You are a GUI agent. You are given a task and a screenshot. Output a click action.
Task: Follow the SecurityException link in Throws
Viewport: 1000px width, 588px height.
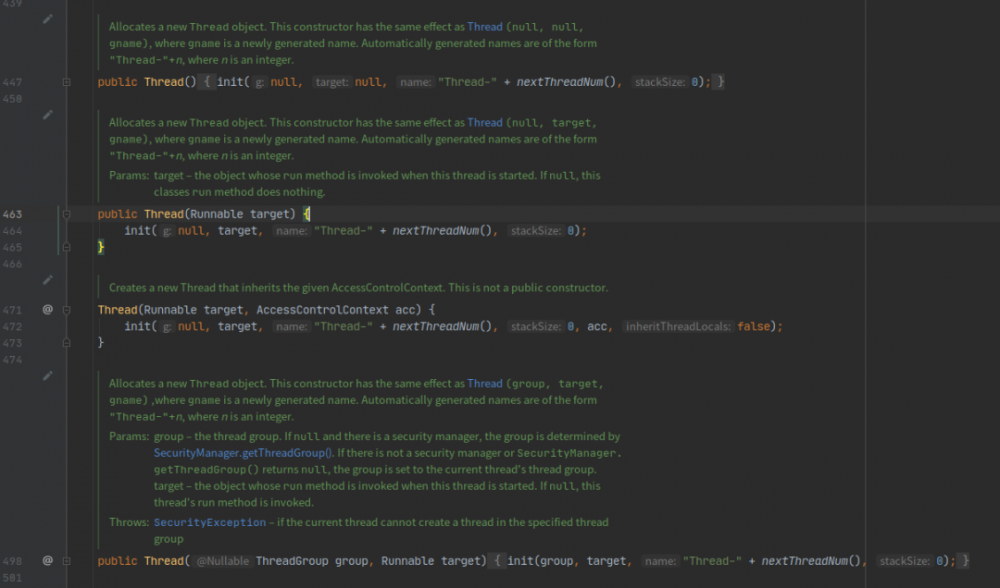pos(210,522)
